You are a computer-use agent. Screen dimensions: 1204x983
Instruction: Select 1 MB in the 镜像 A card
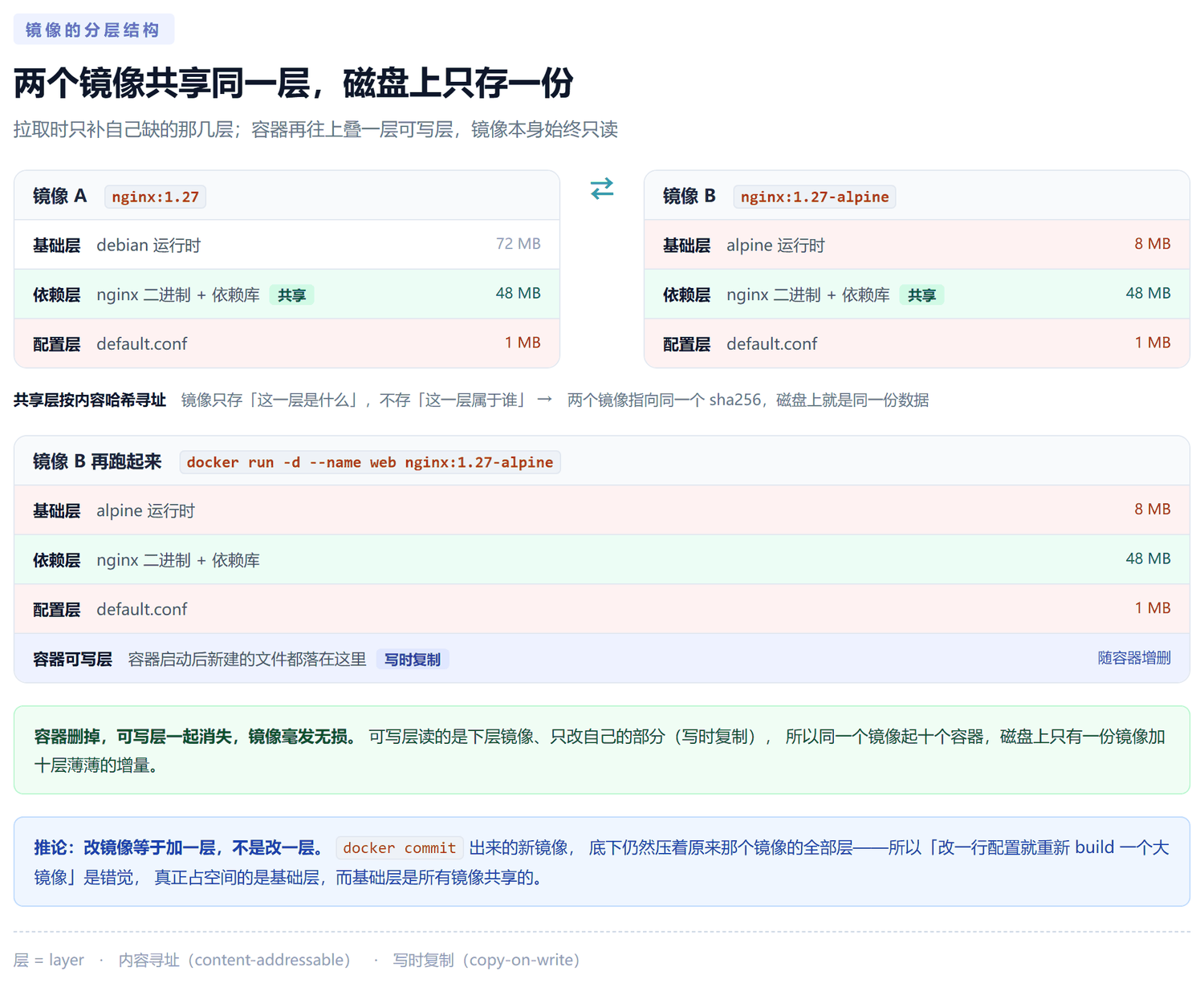523,343
